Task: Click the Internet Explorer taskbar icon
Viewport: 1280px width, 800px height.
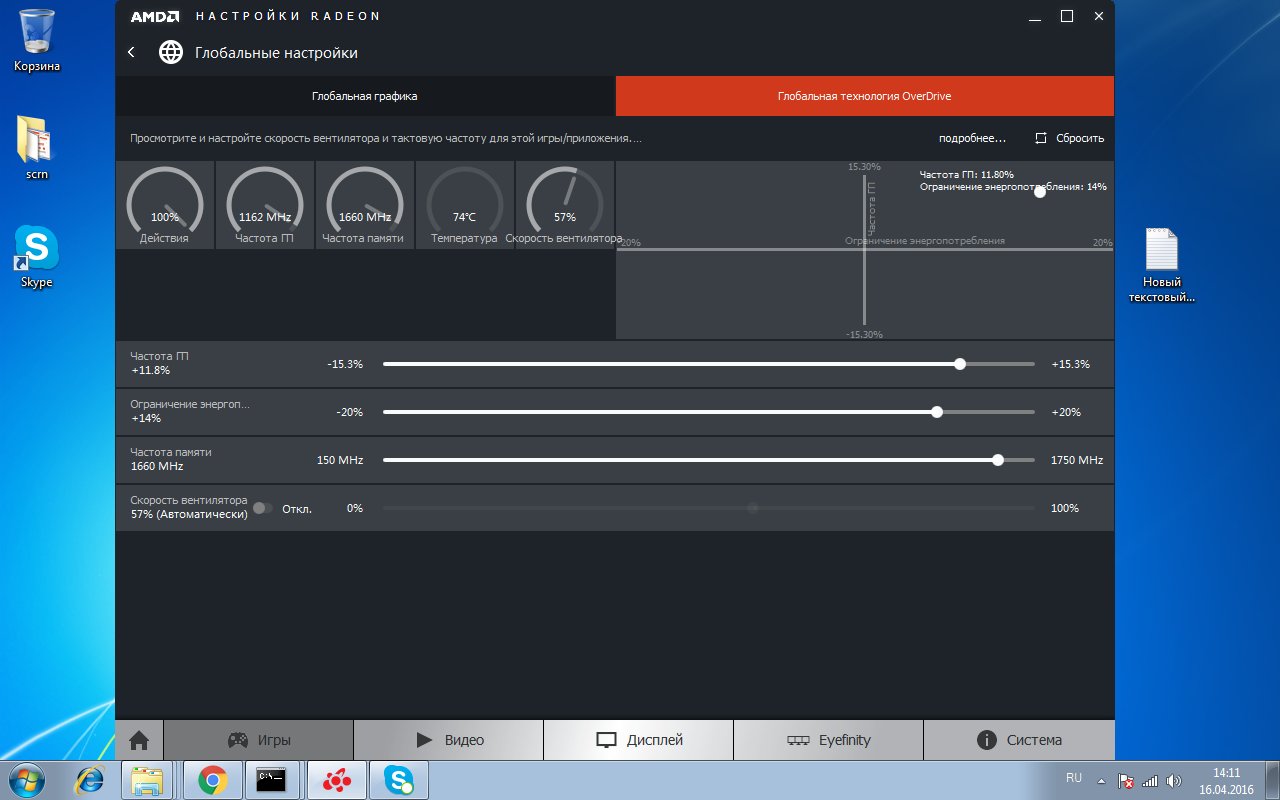Action: pyautogui.click(x=90, y=779)
